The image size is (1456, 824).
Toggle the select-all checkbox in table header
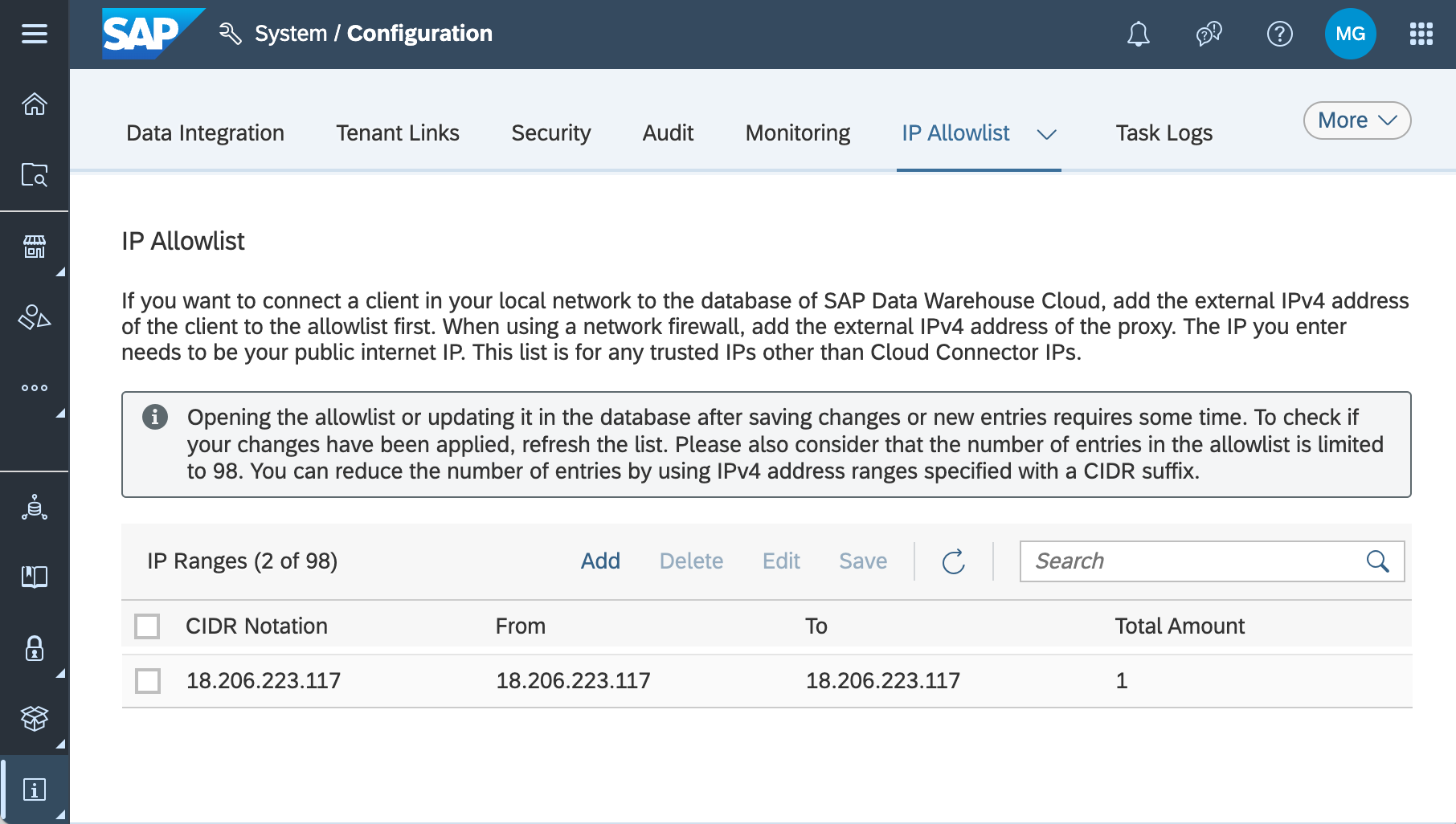(147, 626)
